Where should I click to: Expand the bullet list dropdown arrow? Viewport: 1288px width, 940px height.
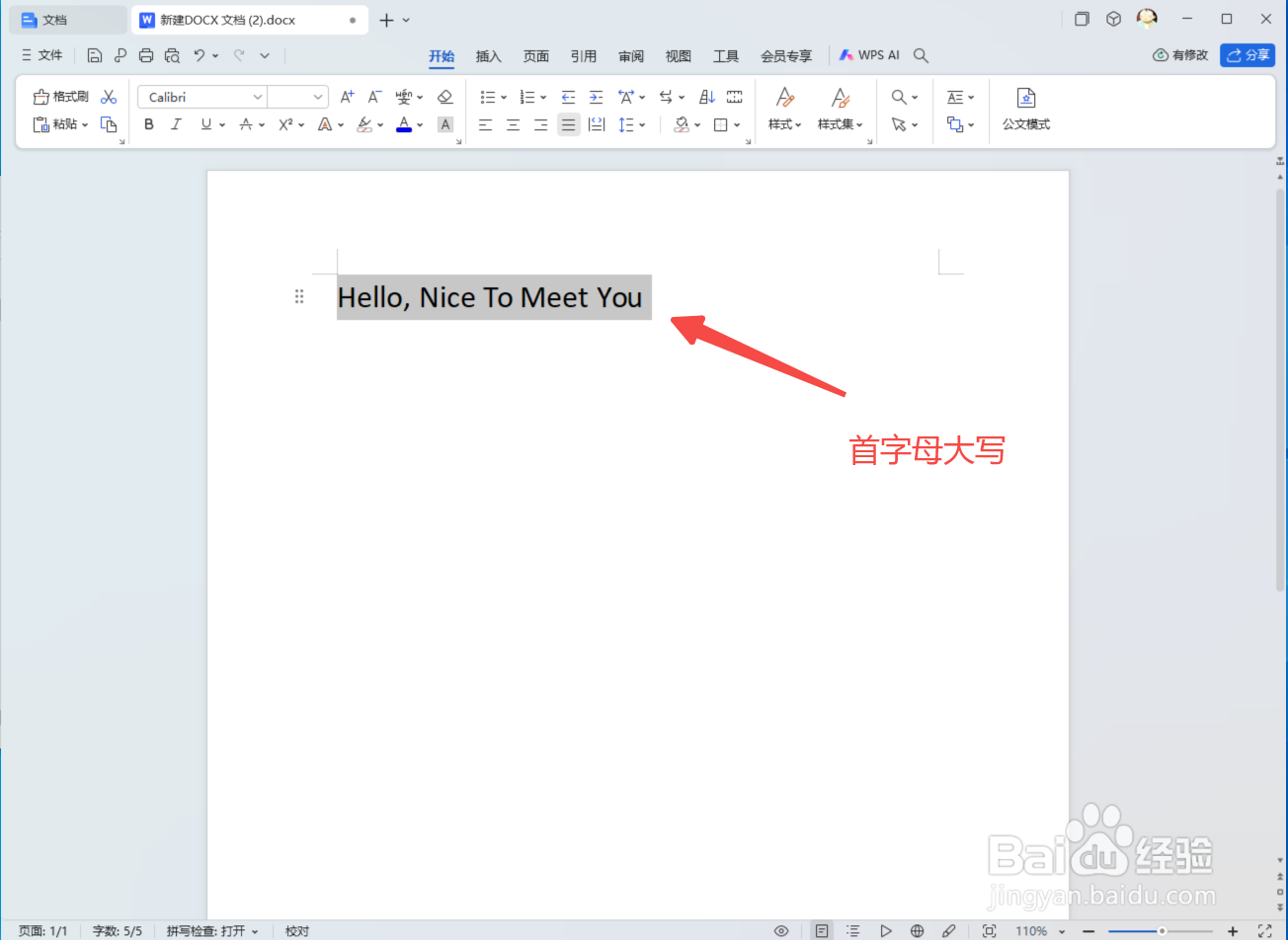point(504,98)
